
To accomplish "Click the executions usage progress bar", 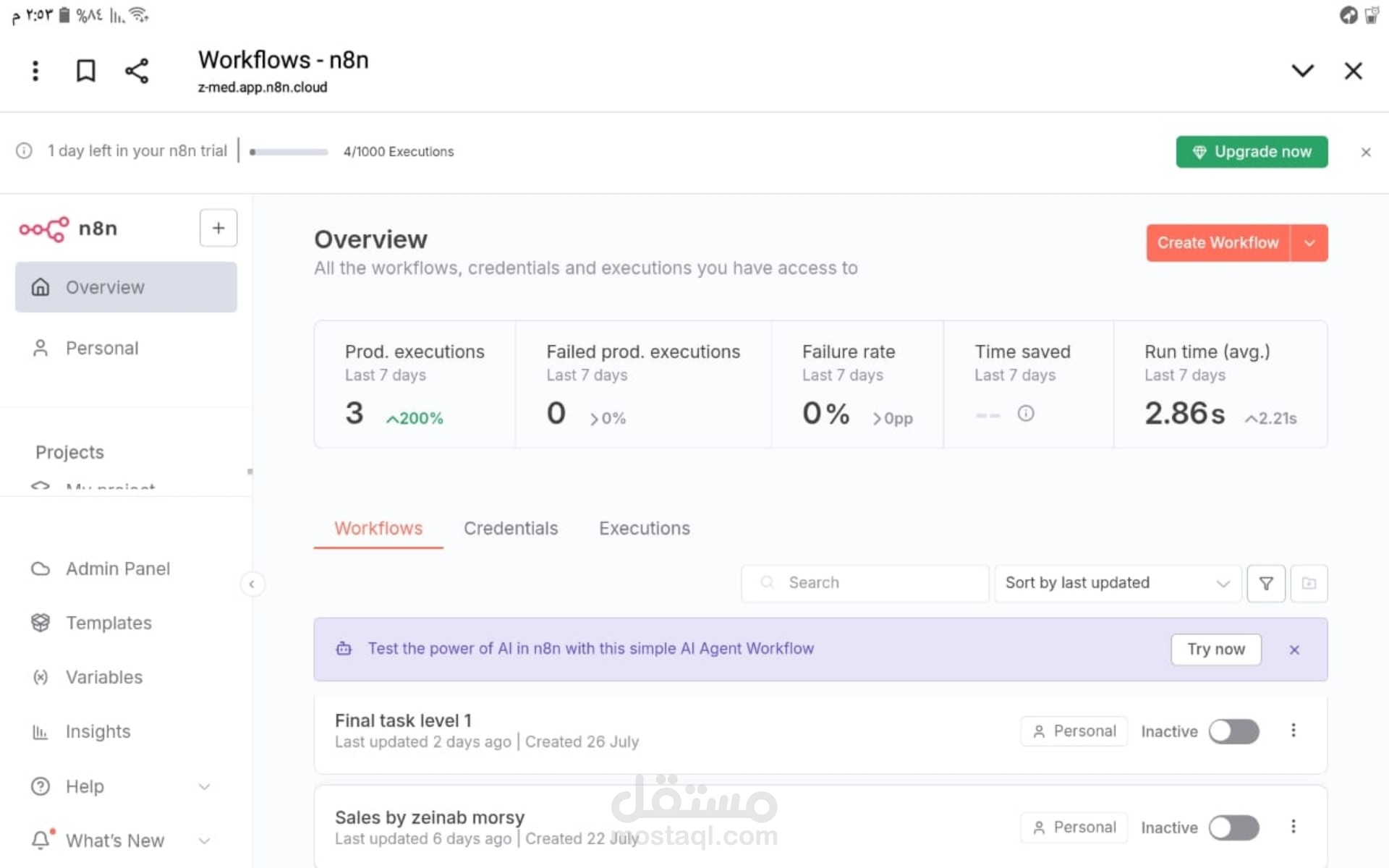I will 289,152.
